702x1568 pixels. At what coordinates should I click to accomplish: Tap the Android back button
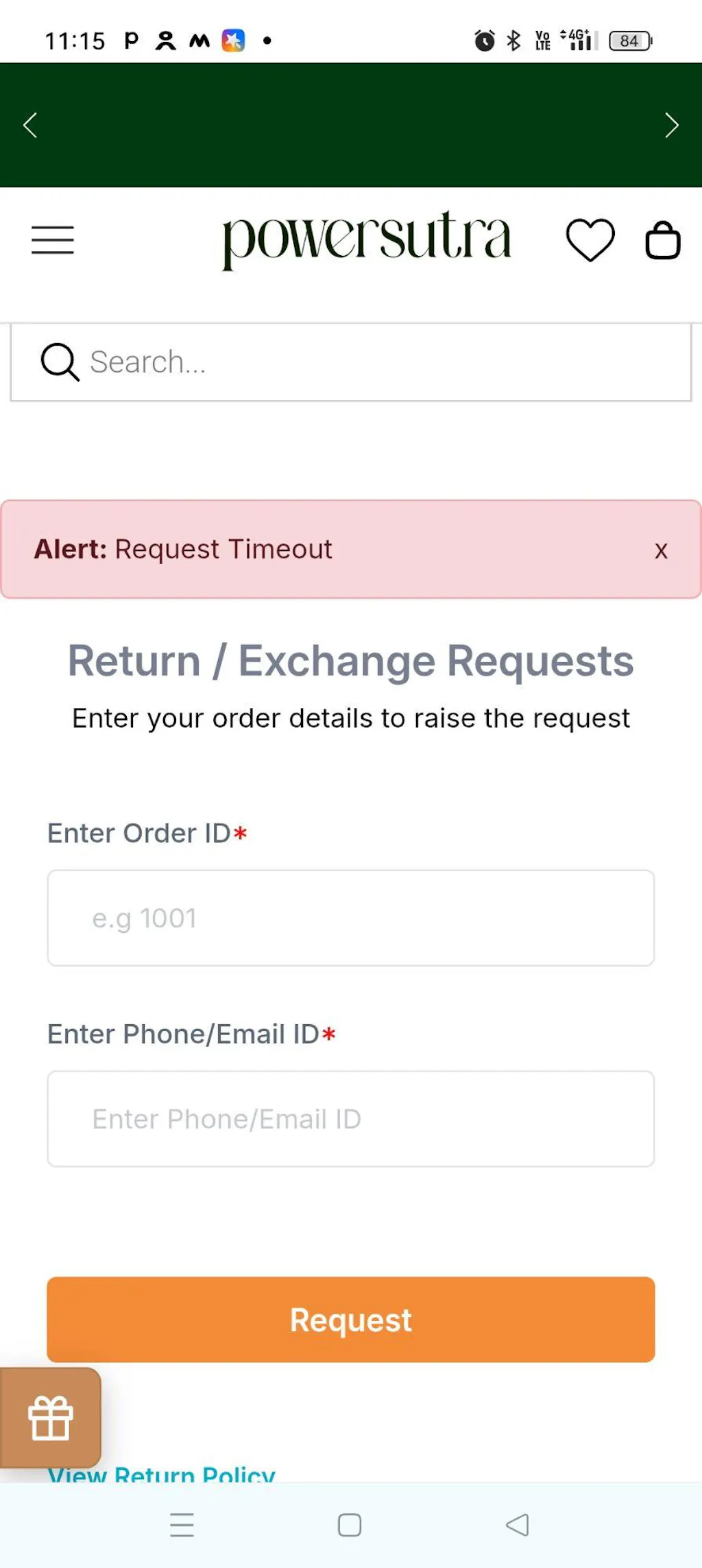pos(518,1525)
